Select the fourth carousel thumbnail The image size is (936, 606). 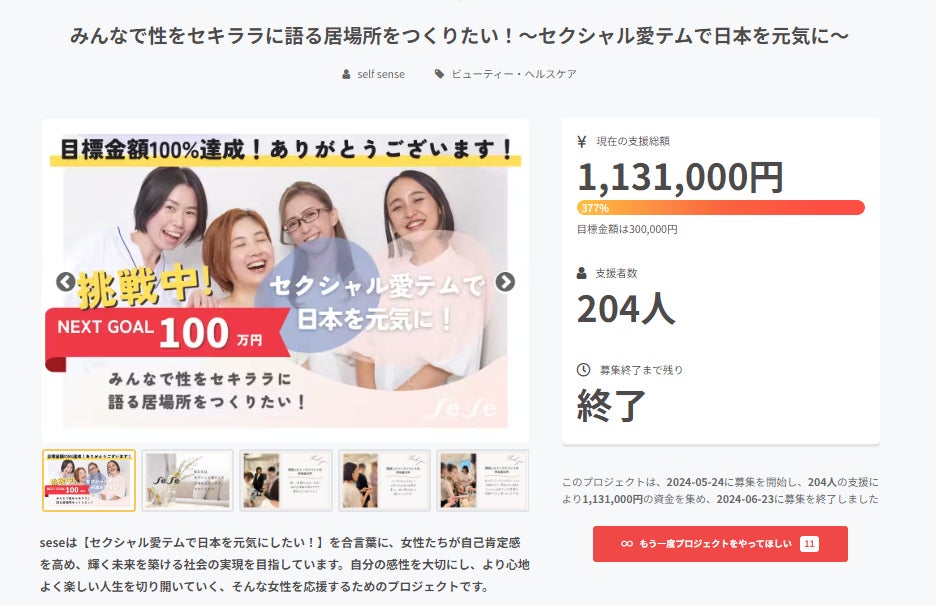pos(384,481)
